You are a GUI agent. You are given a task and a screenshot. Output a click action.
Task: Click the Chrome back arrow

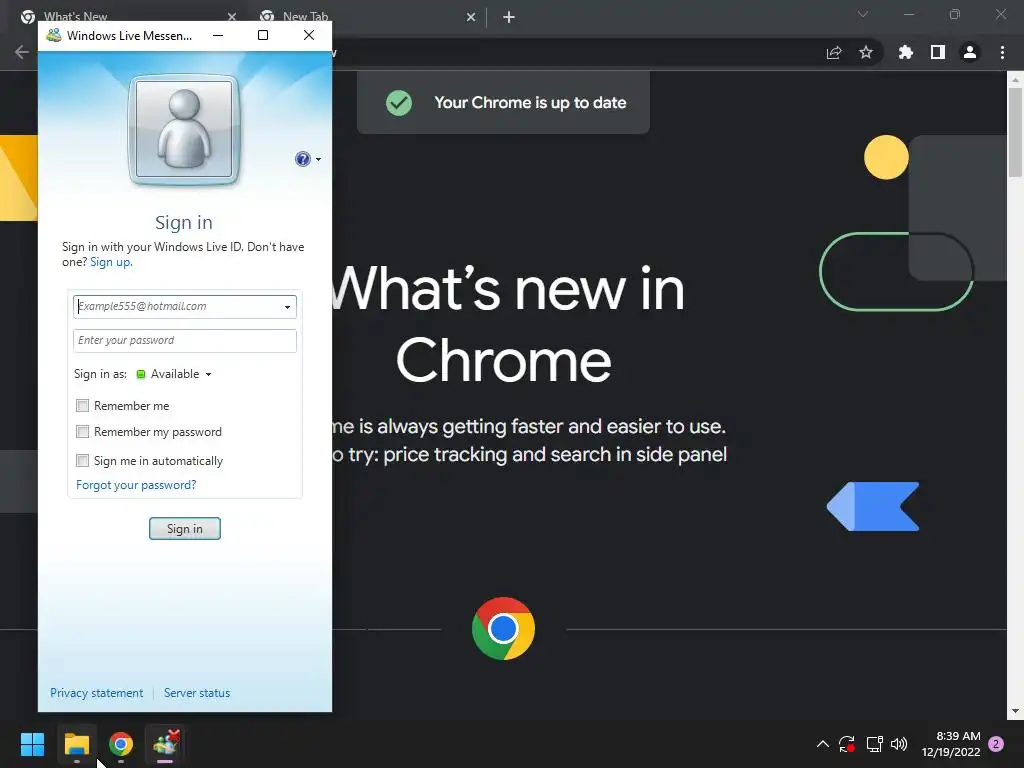22,52
